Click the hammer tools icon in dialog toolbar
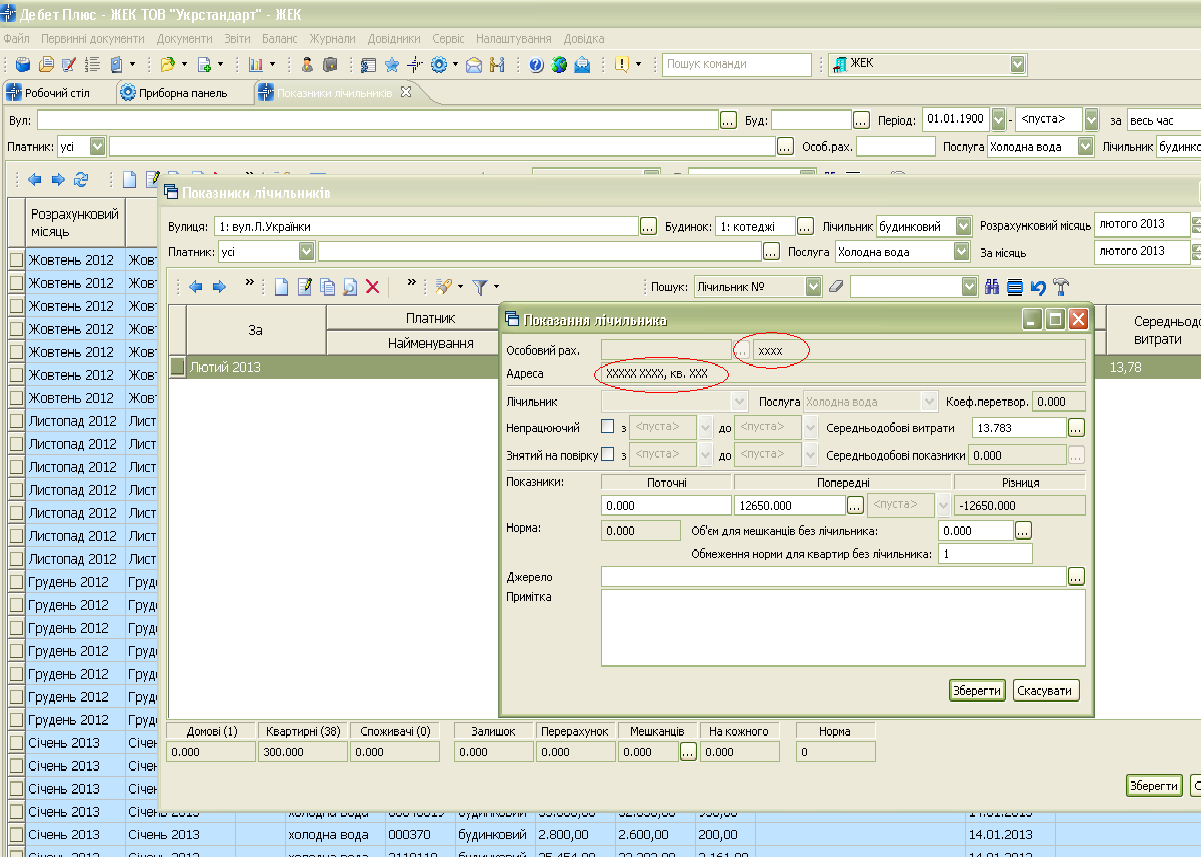The image size is (1201, 857). coord(1061,287)
